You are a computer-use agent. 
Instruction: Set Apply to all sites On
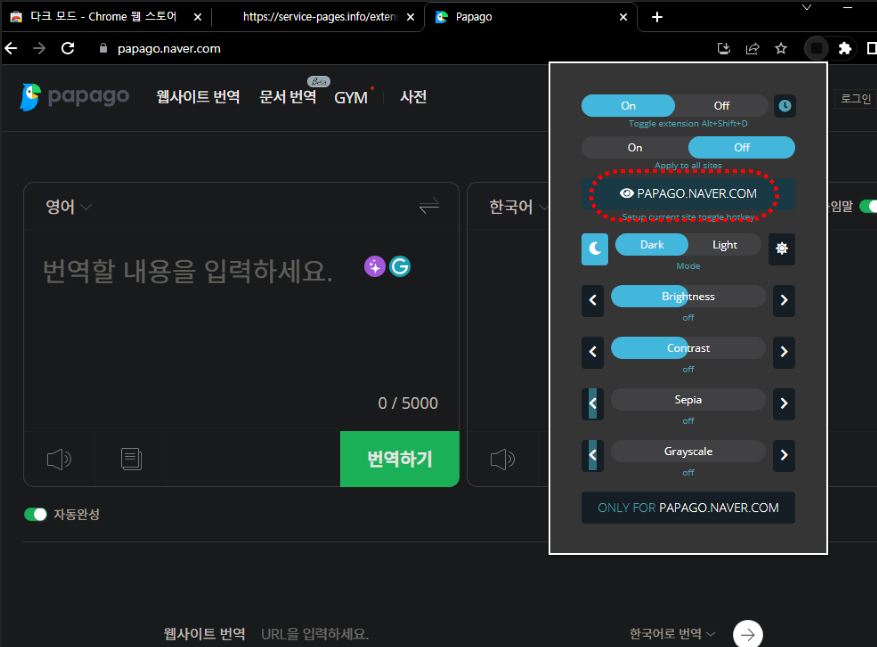point(635,148)
